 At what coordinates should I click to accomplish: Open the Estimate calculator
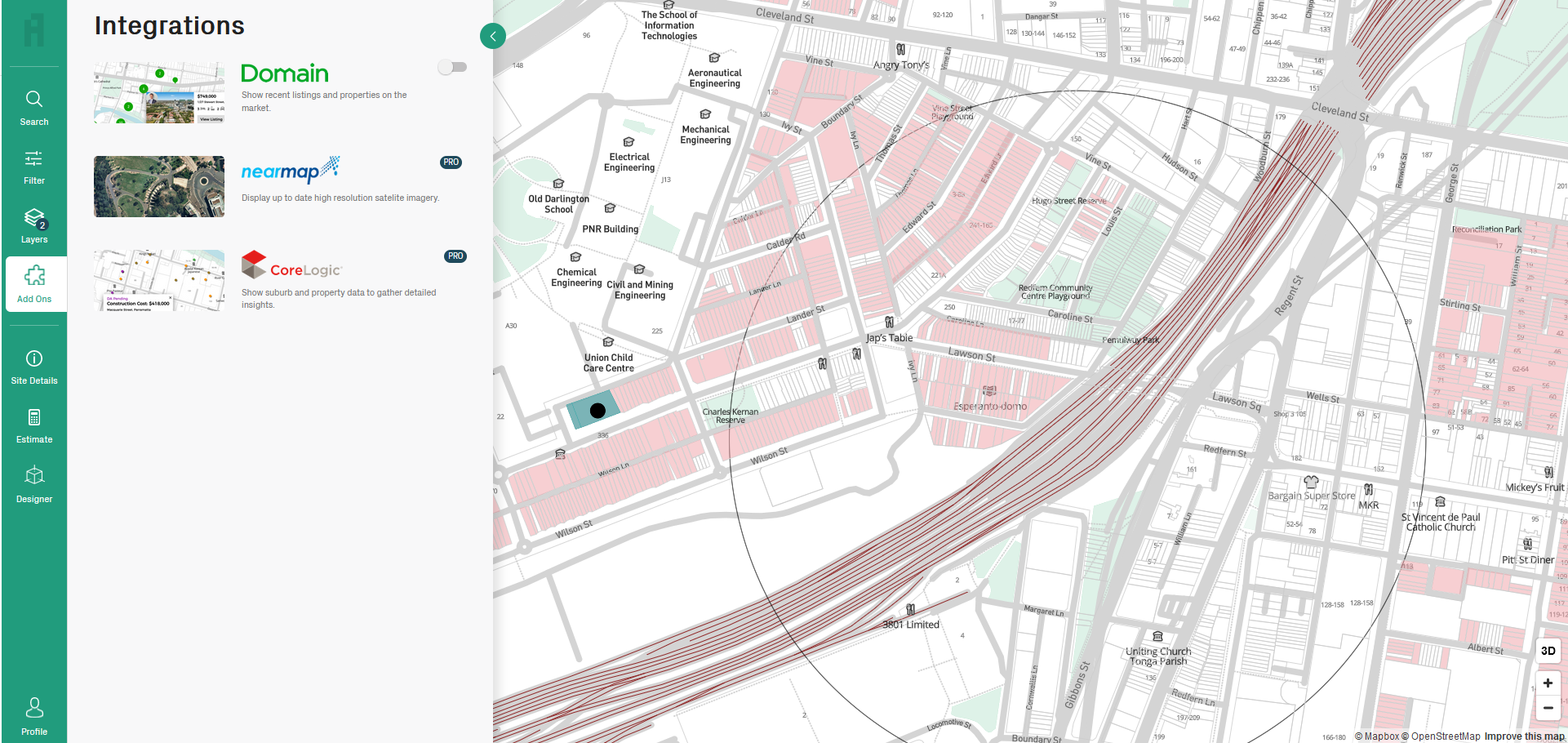point(34,425)
